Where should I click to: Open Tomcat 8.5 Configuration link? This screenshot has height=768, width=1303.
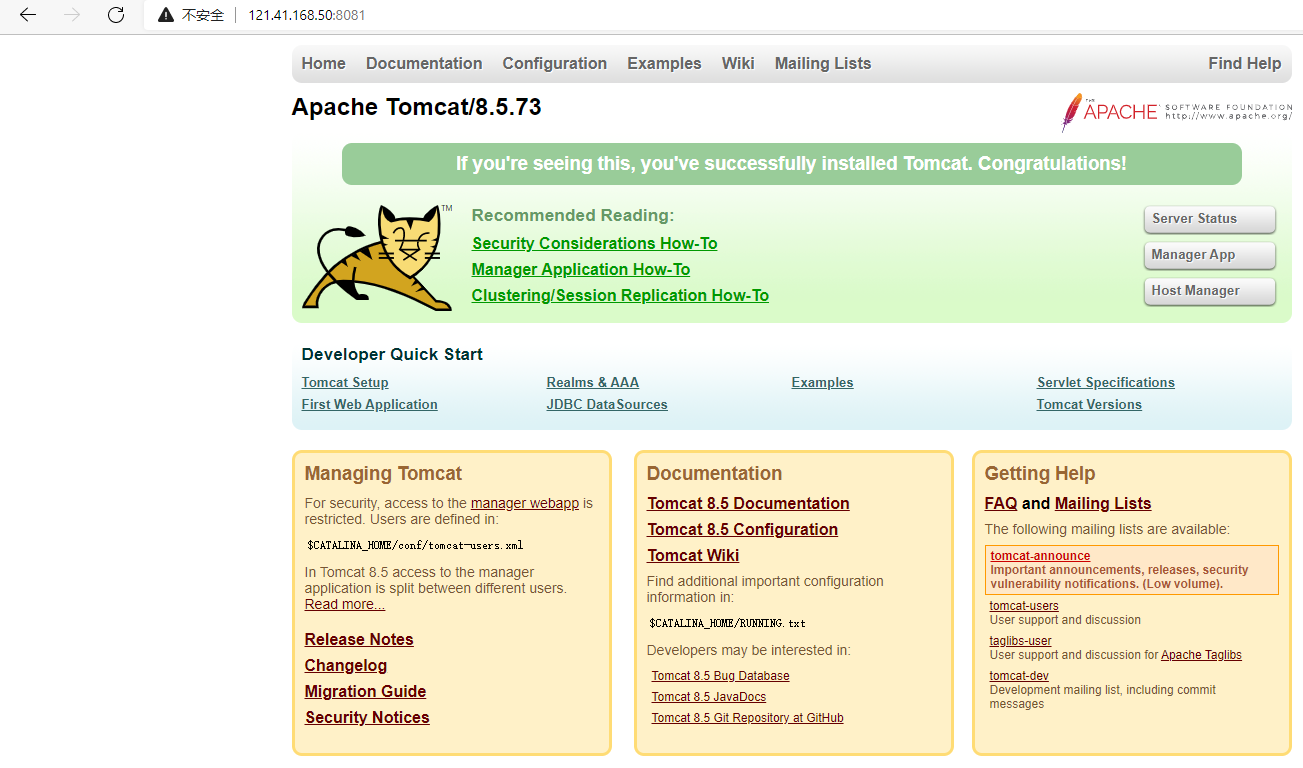[743, 530]
